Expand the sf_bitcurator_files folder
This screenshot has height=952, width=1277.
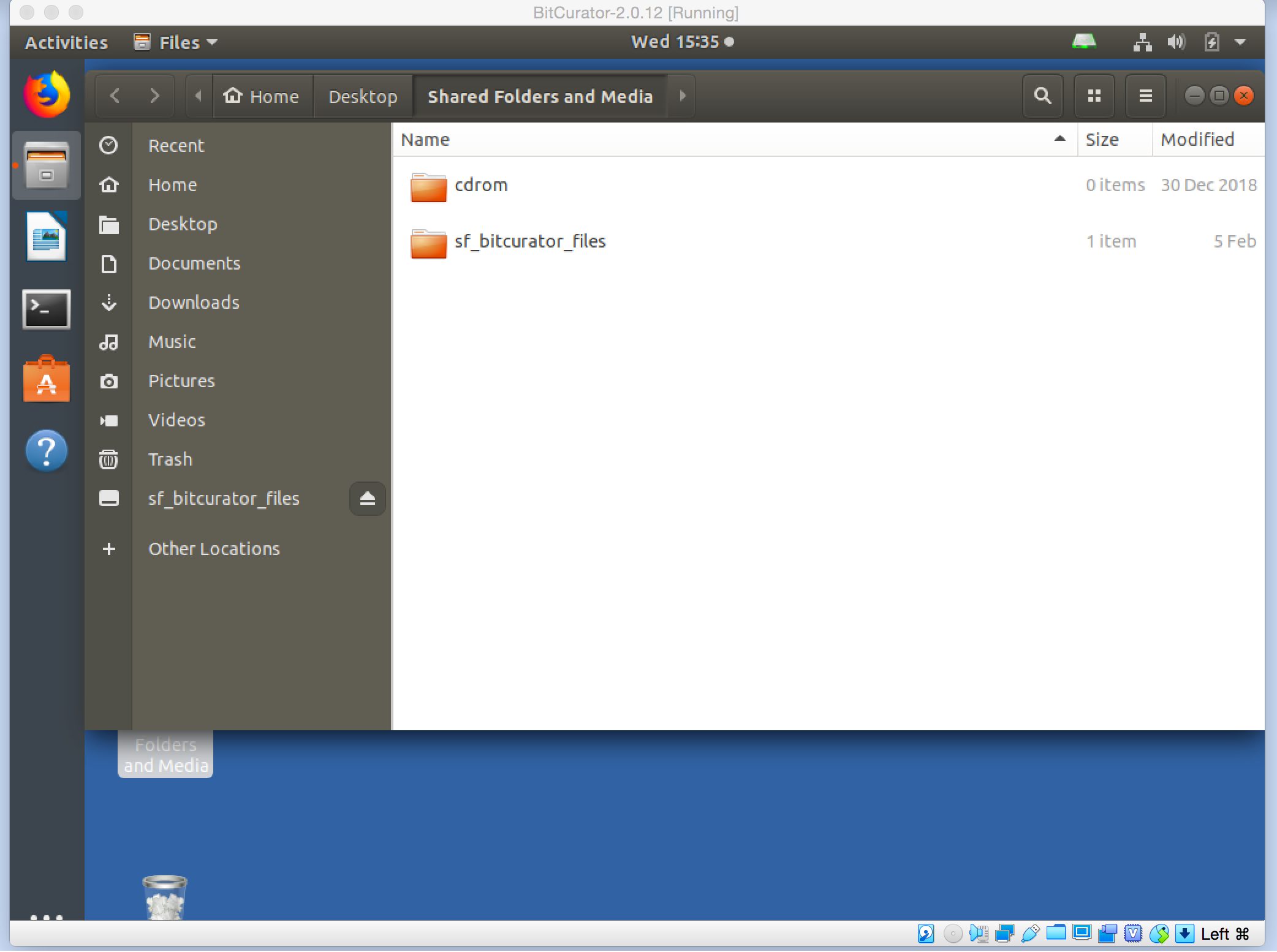coord(530,240)
